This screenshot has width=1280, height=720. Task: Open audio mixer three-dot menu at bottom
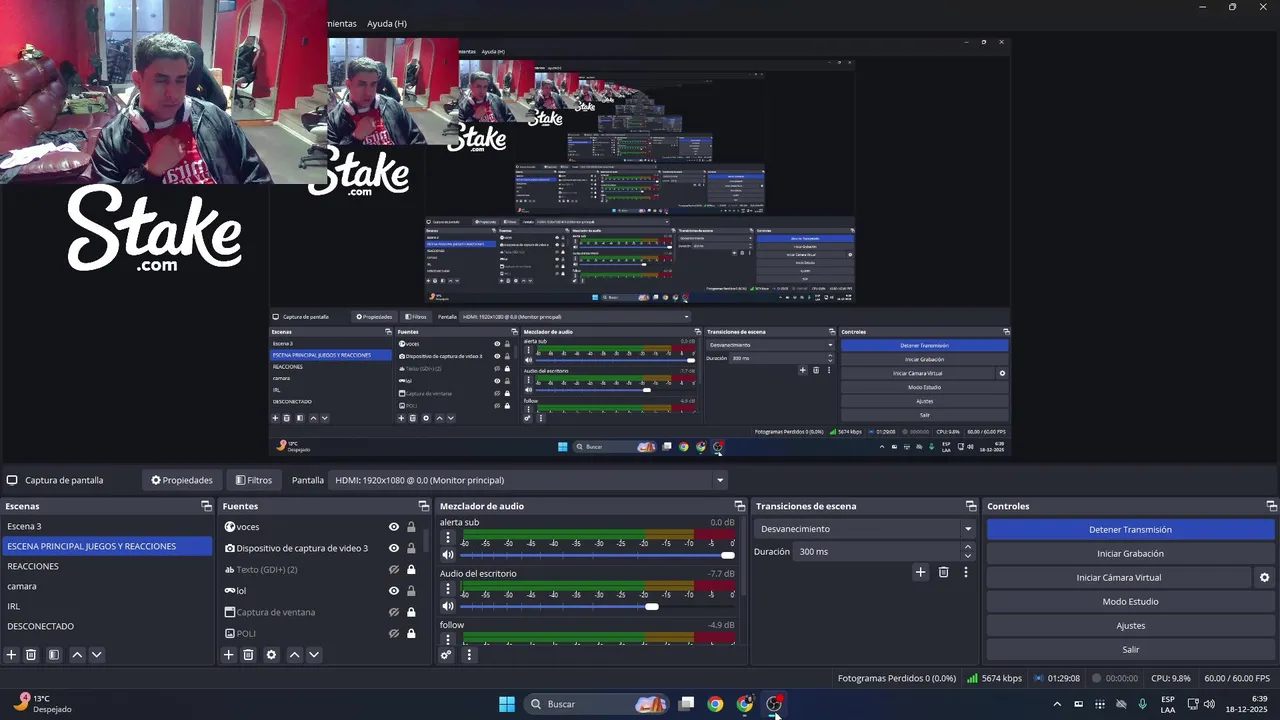tap(469, 655)
